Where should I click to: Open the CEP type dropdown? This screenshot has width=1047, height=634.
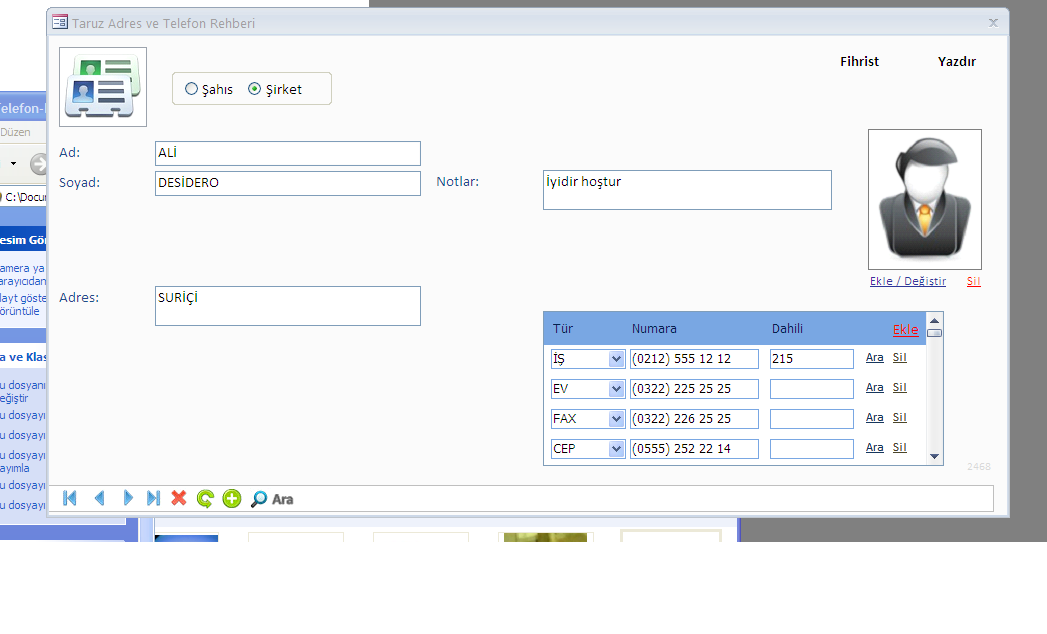pos(616,449)
